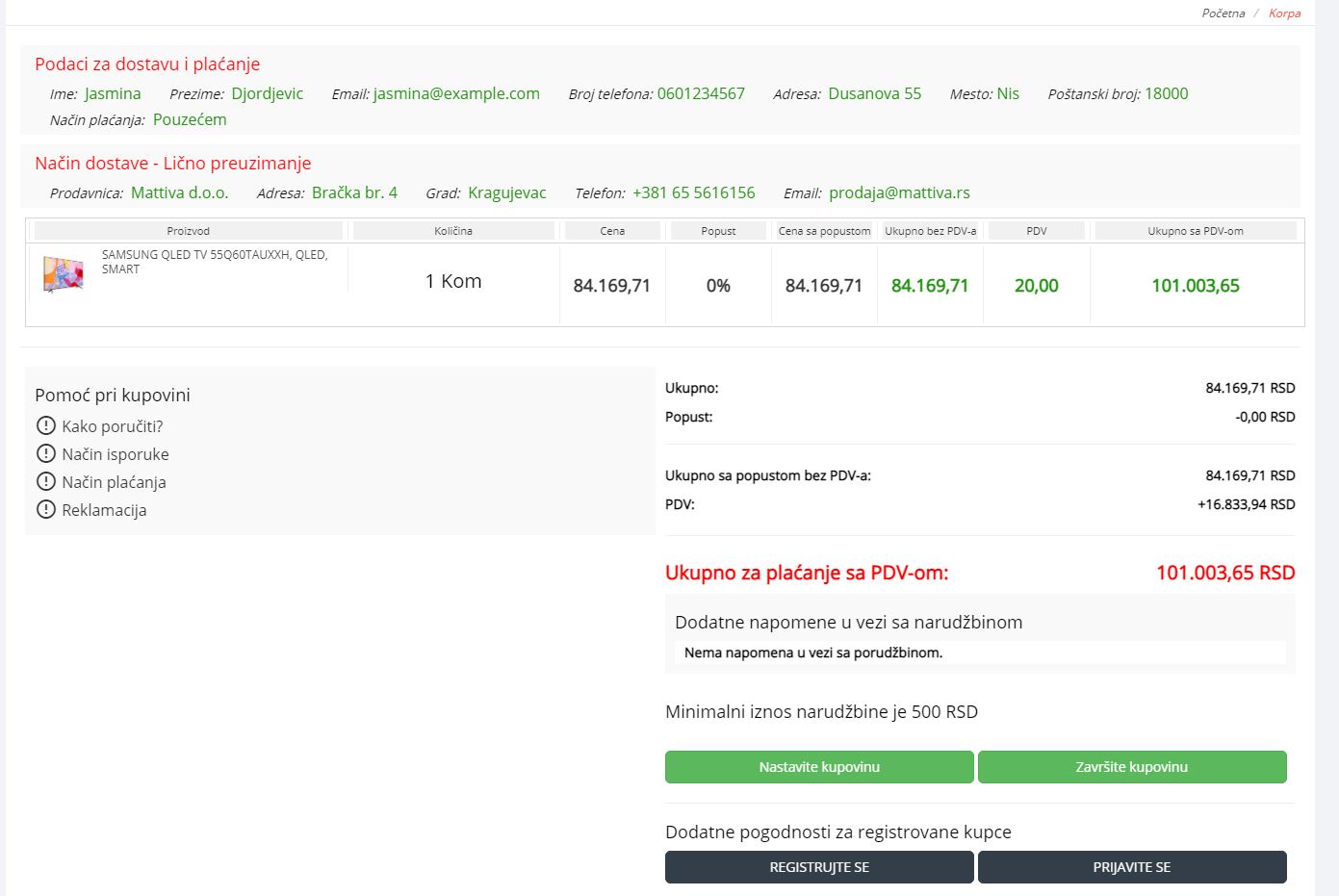1339x896 pixels.
Task: View the Način plaćanja help link
Action: coord(114,482)
